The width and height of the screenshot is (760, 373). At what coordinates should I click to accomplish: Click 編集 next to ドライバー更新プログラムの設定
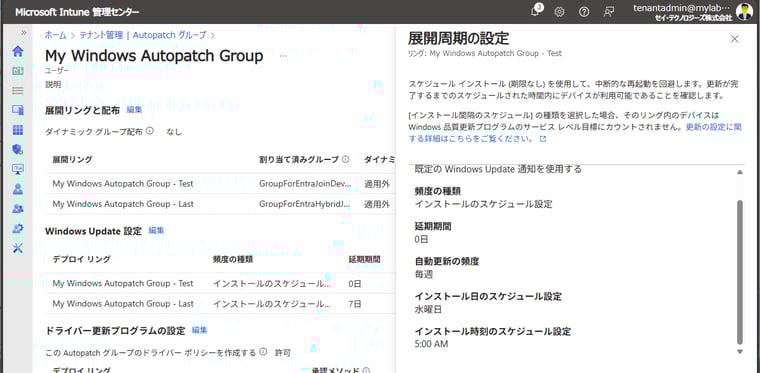(199, 330)
